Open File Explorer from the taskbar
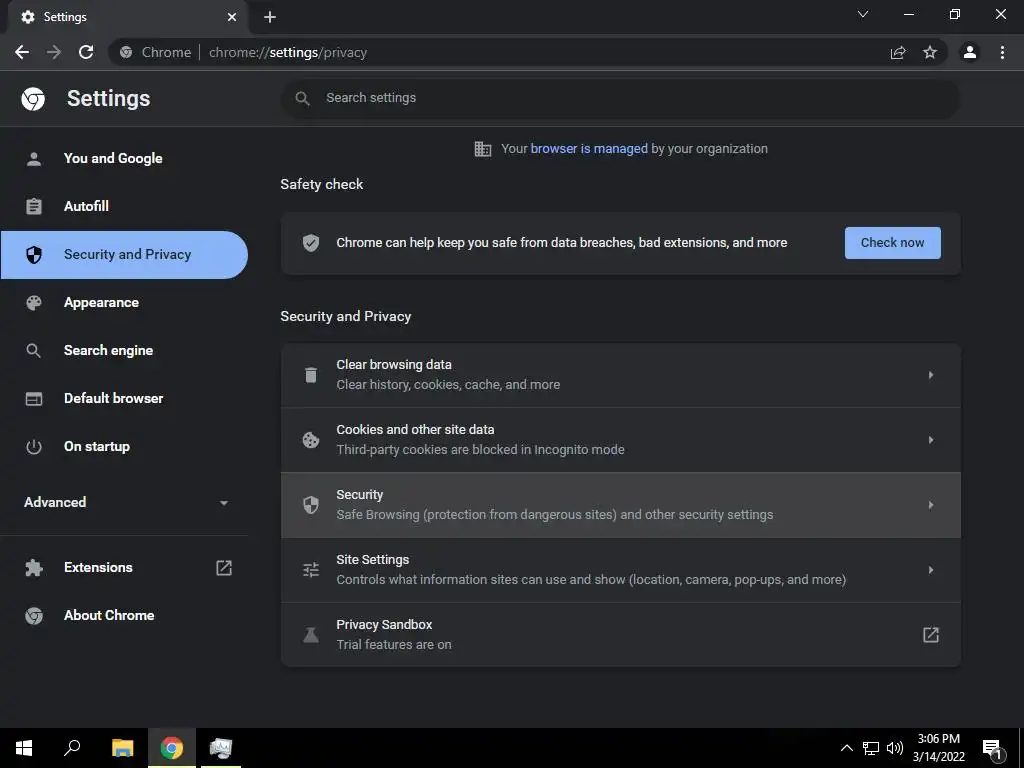 (x=122, y=748)
